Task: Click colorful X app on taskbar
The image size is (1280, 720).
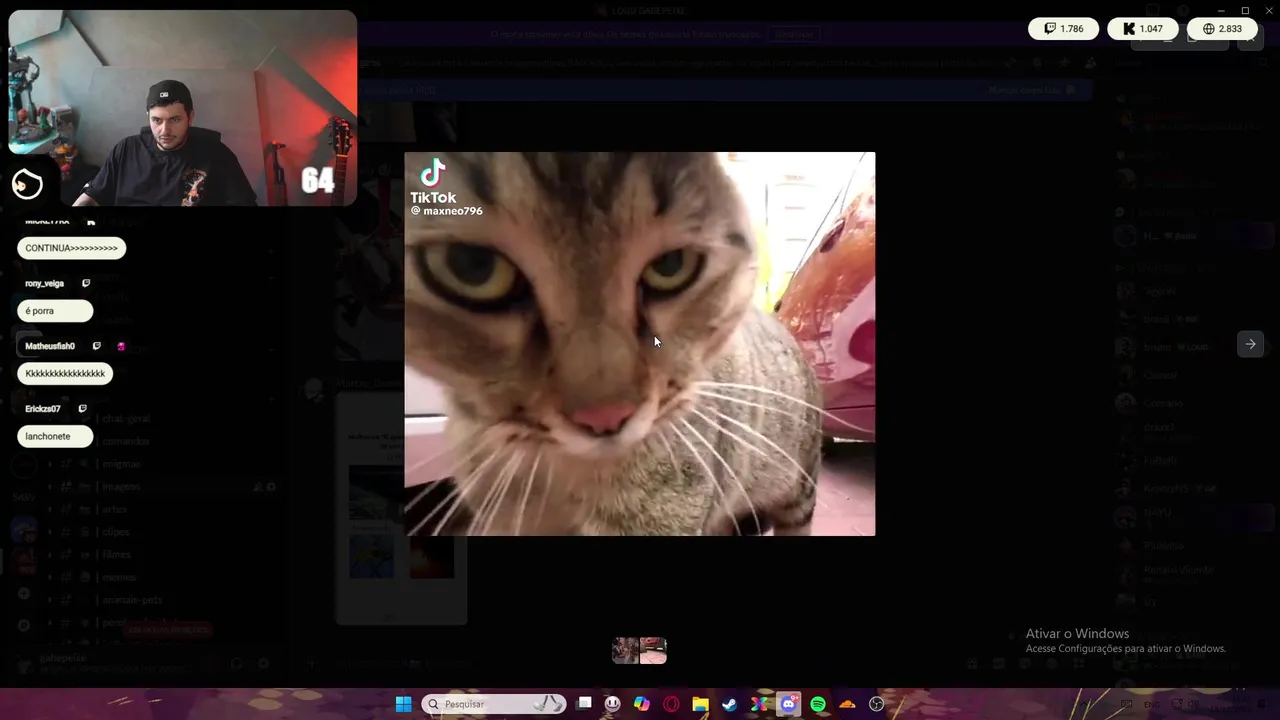Action: (759, 704)
